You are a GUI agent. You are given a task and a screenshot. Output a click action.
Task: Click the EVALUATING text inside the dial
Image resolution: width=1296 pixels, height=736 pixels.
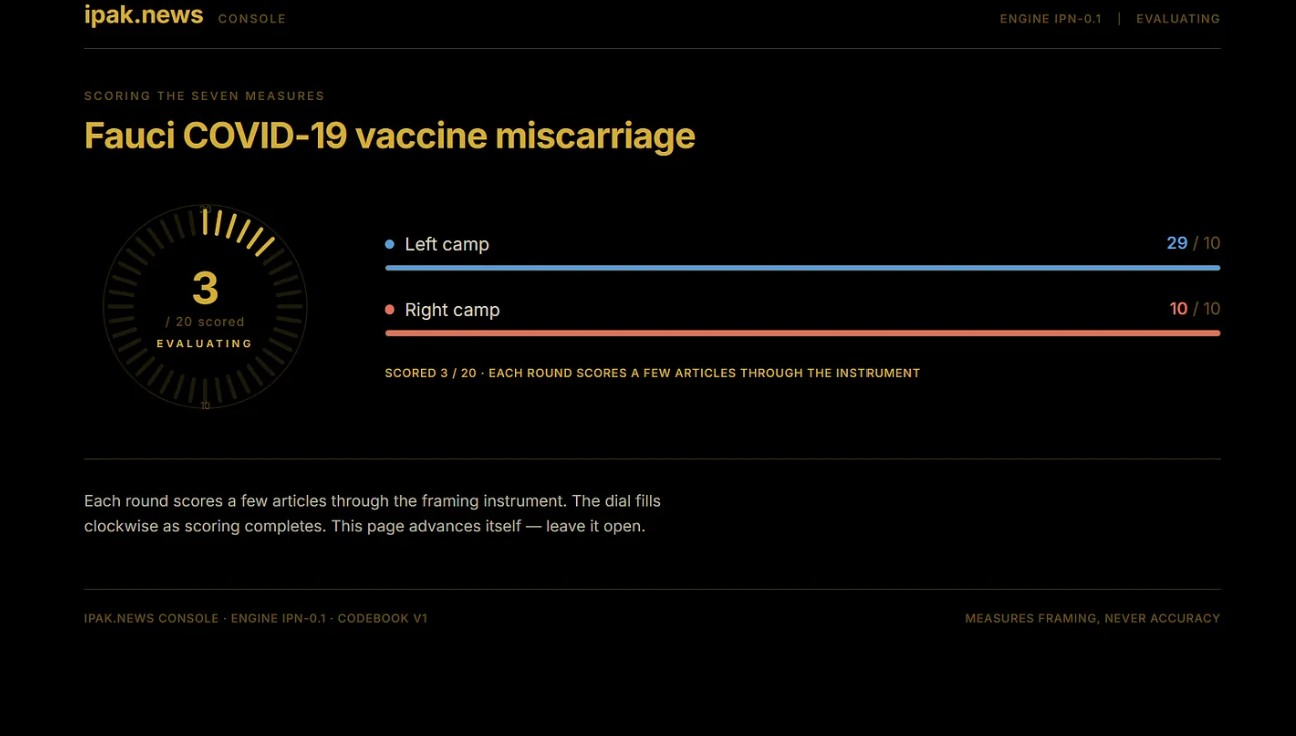[x=205, y=344]
